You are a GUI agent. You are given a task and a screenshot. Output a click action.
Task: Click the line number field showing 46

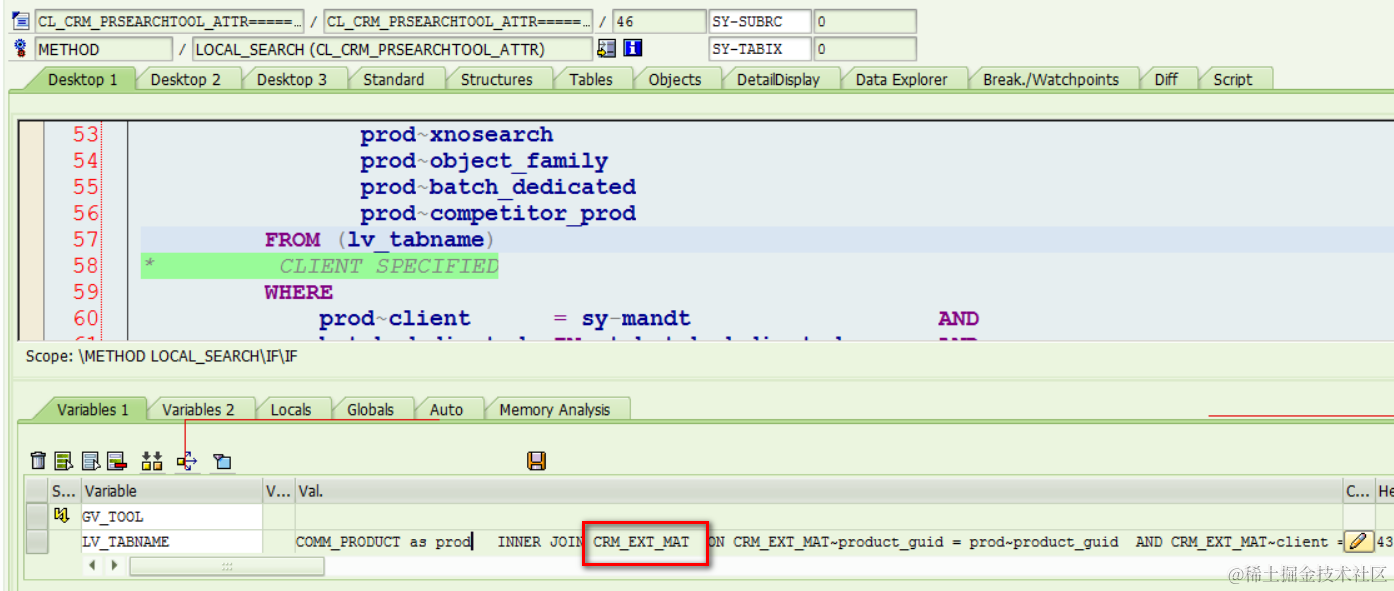[x=658, y=21]
